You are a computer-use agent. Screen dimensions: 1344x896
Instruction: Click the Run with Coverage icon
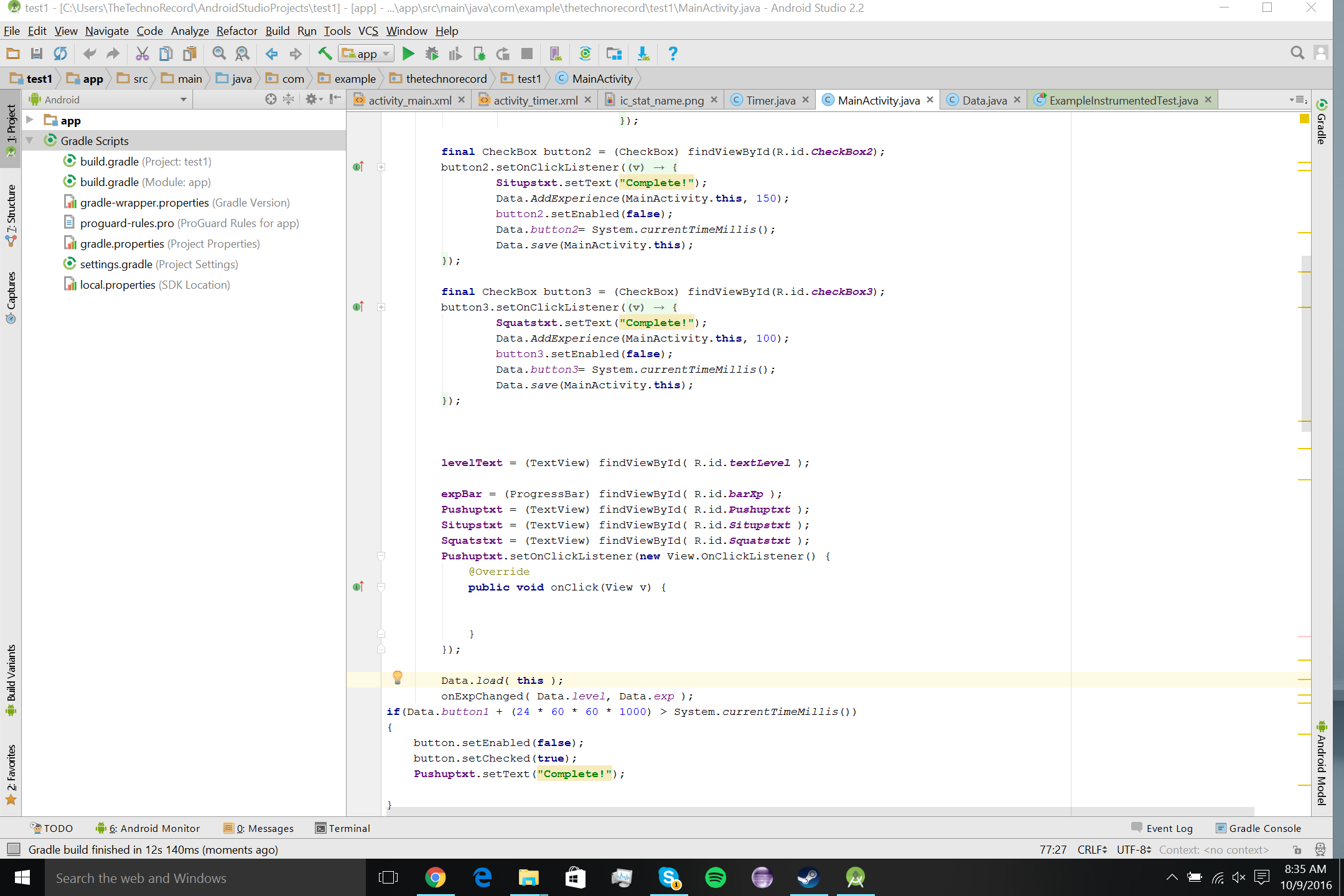point(455,54)
